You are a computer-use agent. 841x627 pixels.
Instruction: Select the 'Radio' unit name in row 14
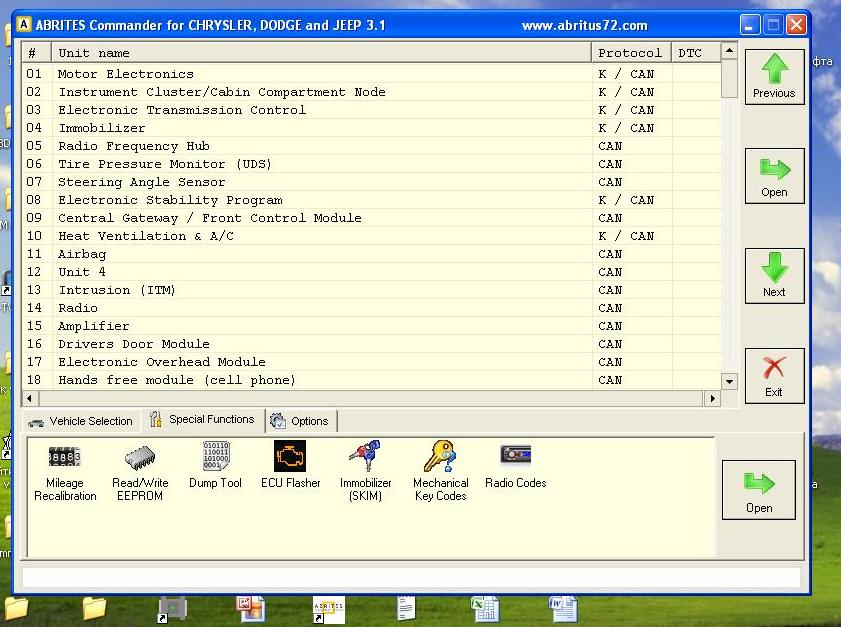[x=78, y=308]
